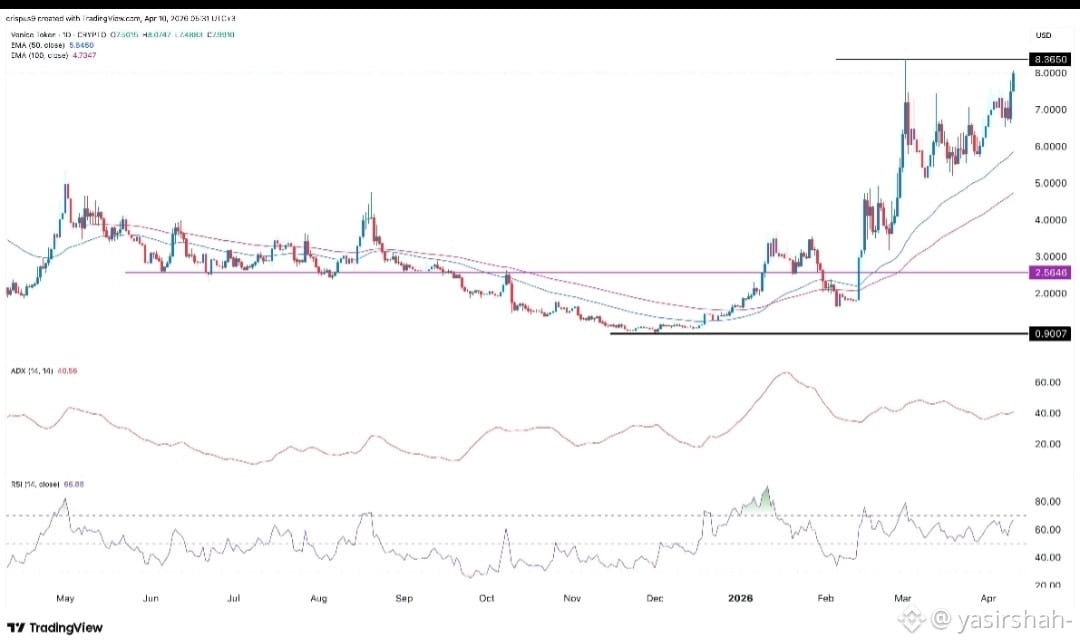Click the ADX current value reading
This screenshot has width=1080, height=644.
pyautogui.click(x=67, y=371)
